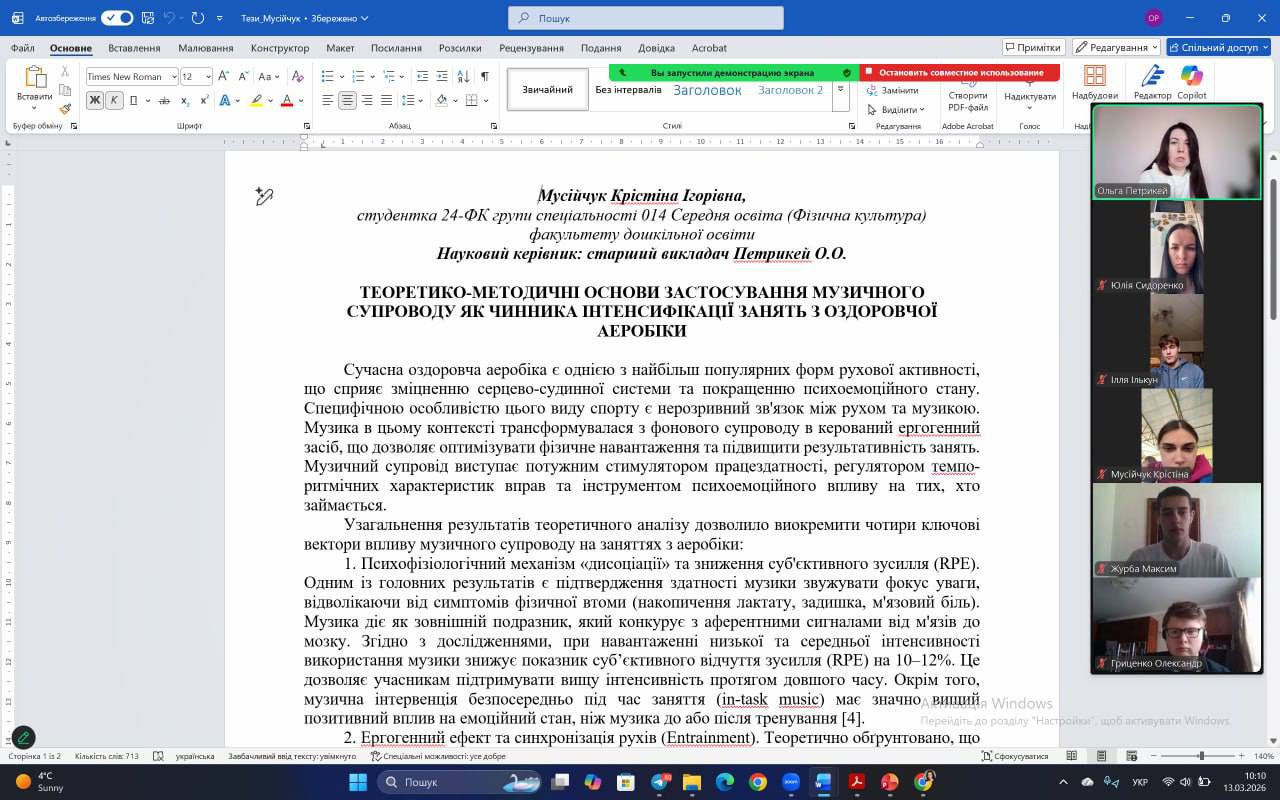Show paragraph marks (¶) icon
Screen dimensions: 1280x800
tap(484, 76)
